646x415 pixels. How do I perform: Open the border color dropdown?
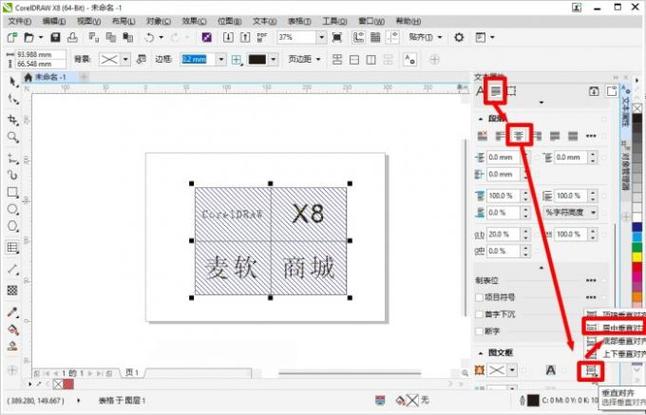pos(274,60)
